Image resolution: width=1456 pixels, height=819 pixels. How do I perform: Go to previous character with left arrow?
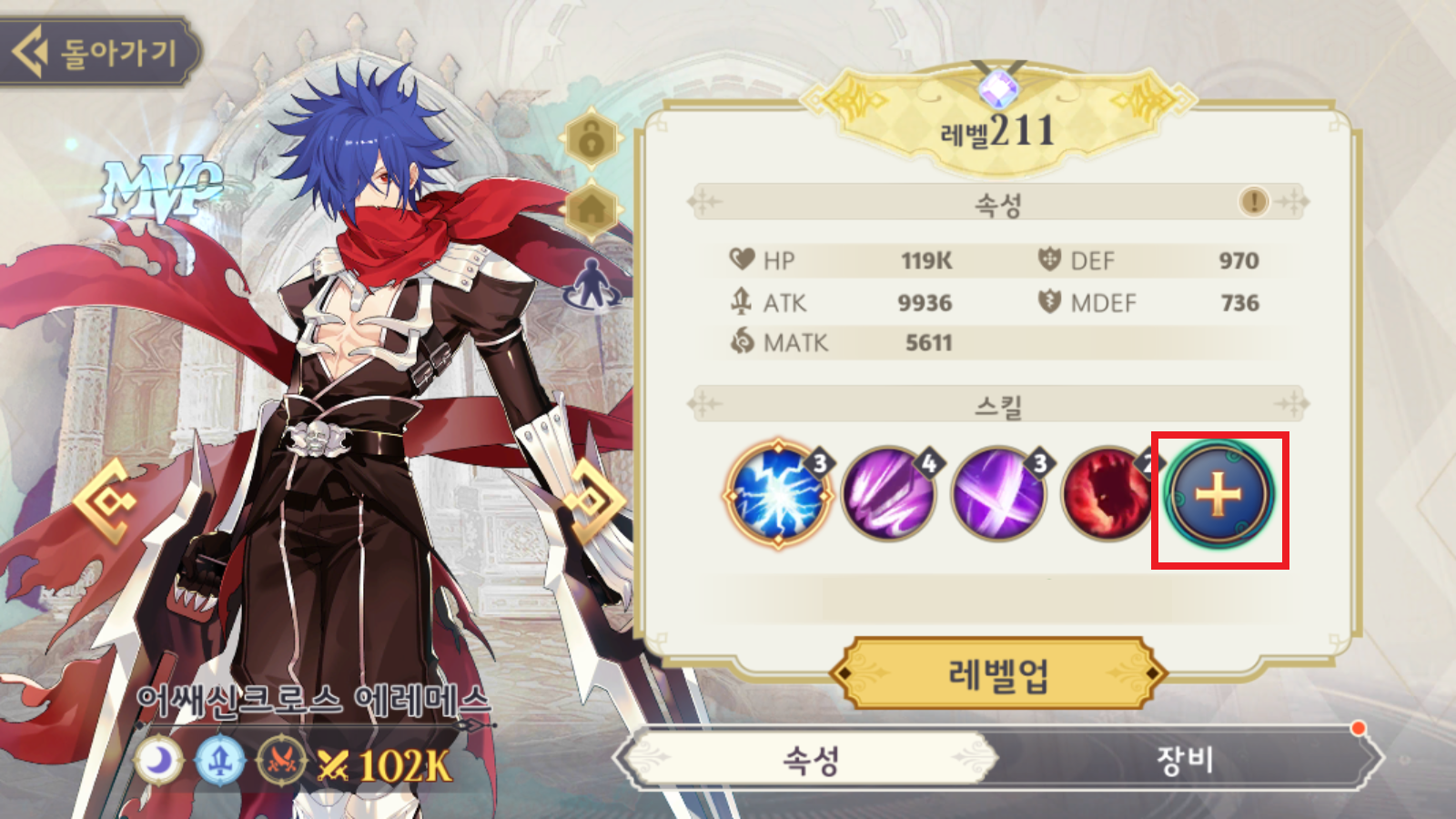tap(107, 500)
